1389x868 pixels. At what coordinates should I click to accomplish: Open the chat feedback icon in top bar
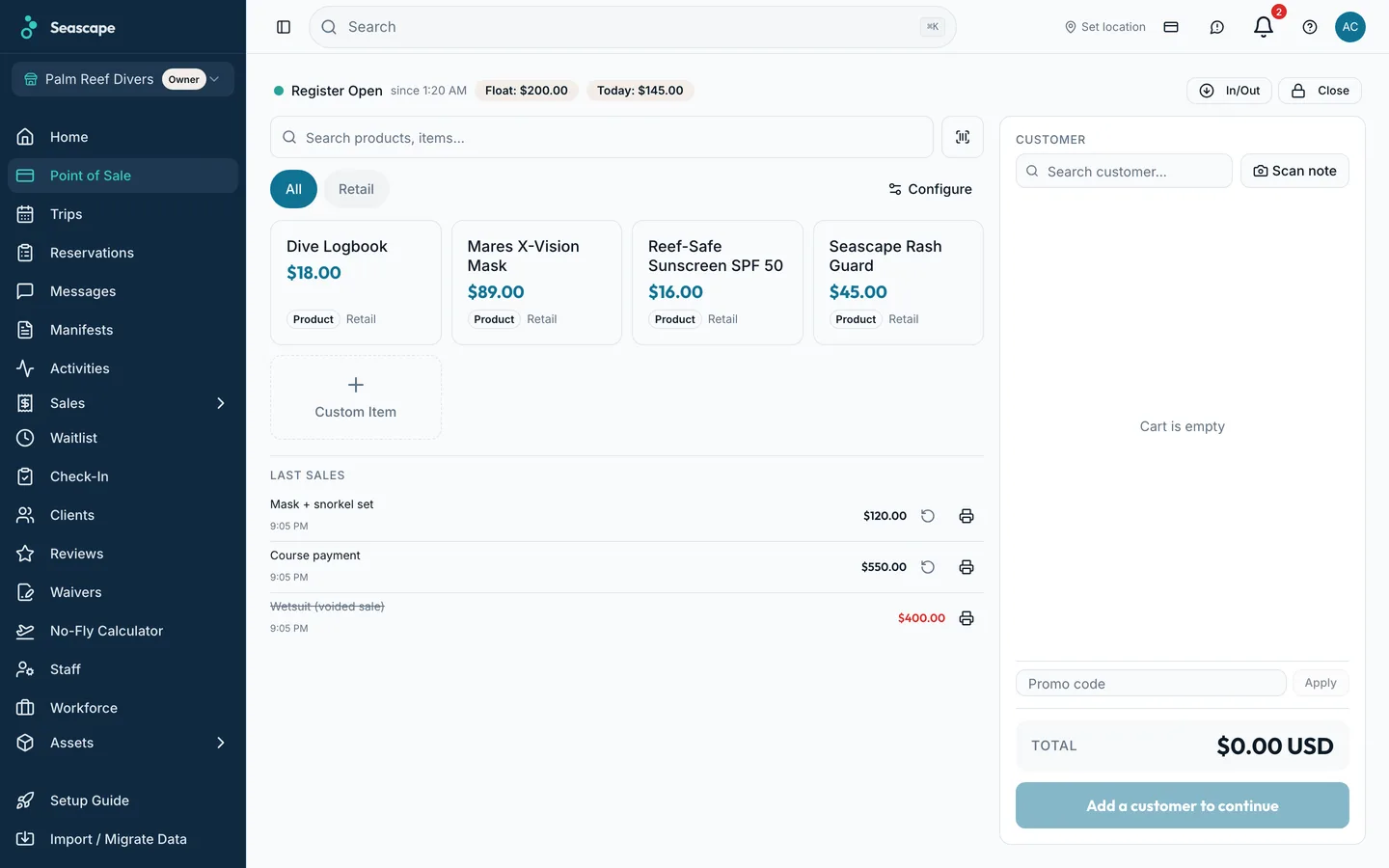(x=1217, y=27)
